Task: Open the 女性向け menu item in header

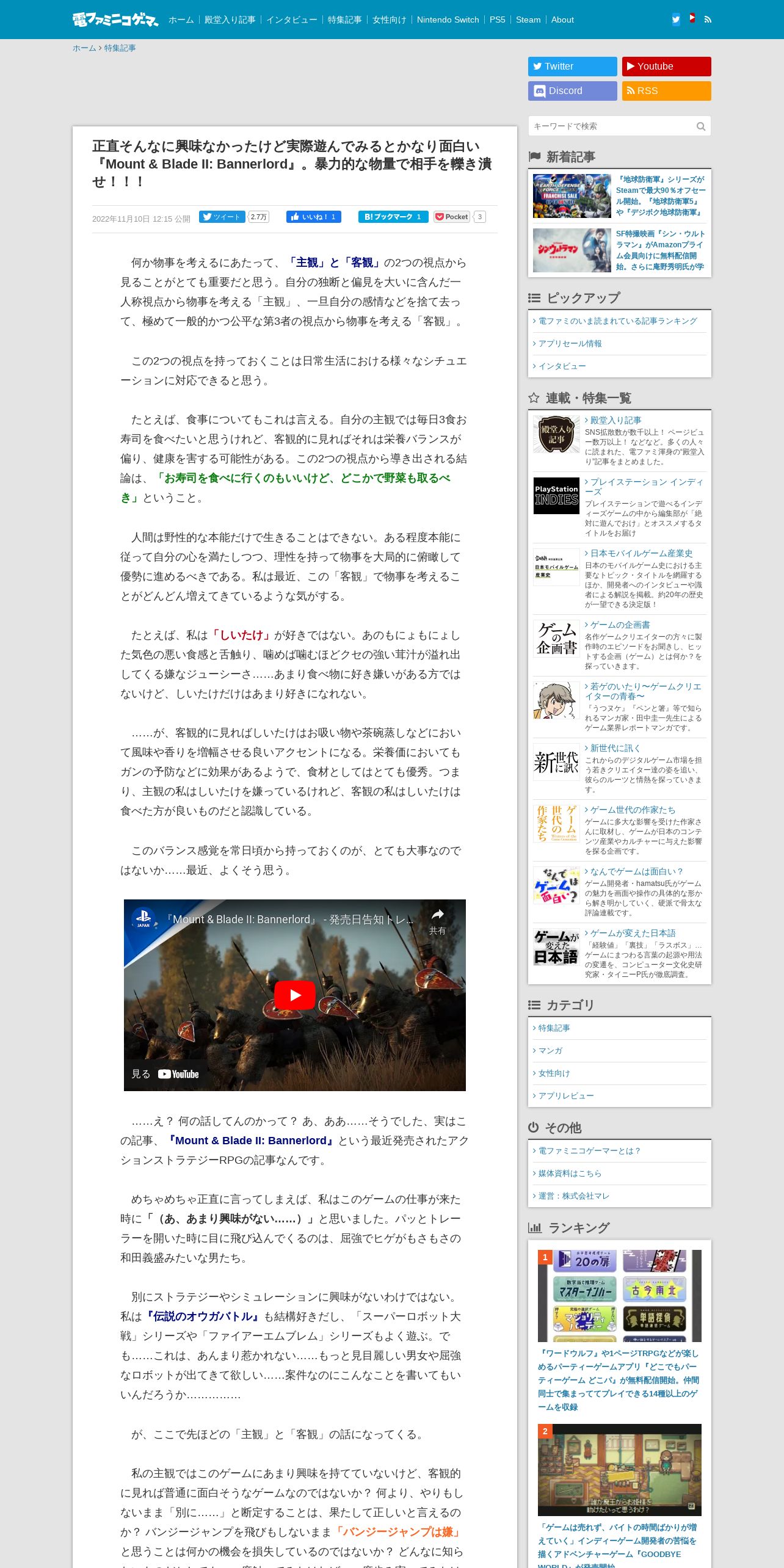Action: click(389, 20)
